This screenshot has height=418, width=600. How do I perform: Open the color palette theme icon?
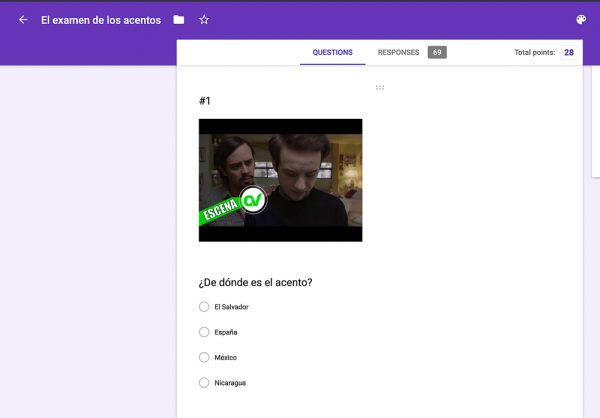pos(581,20)
